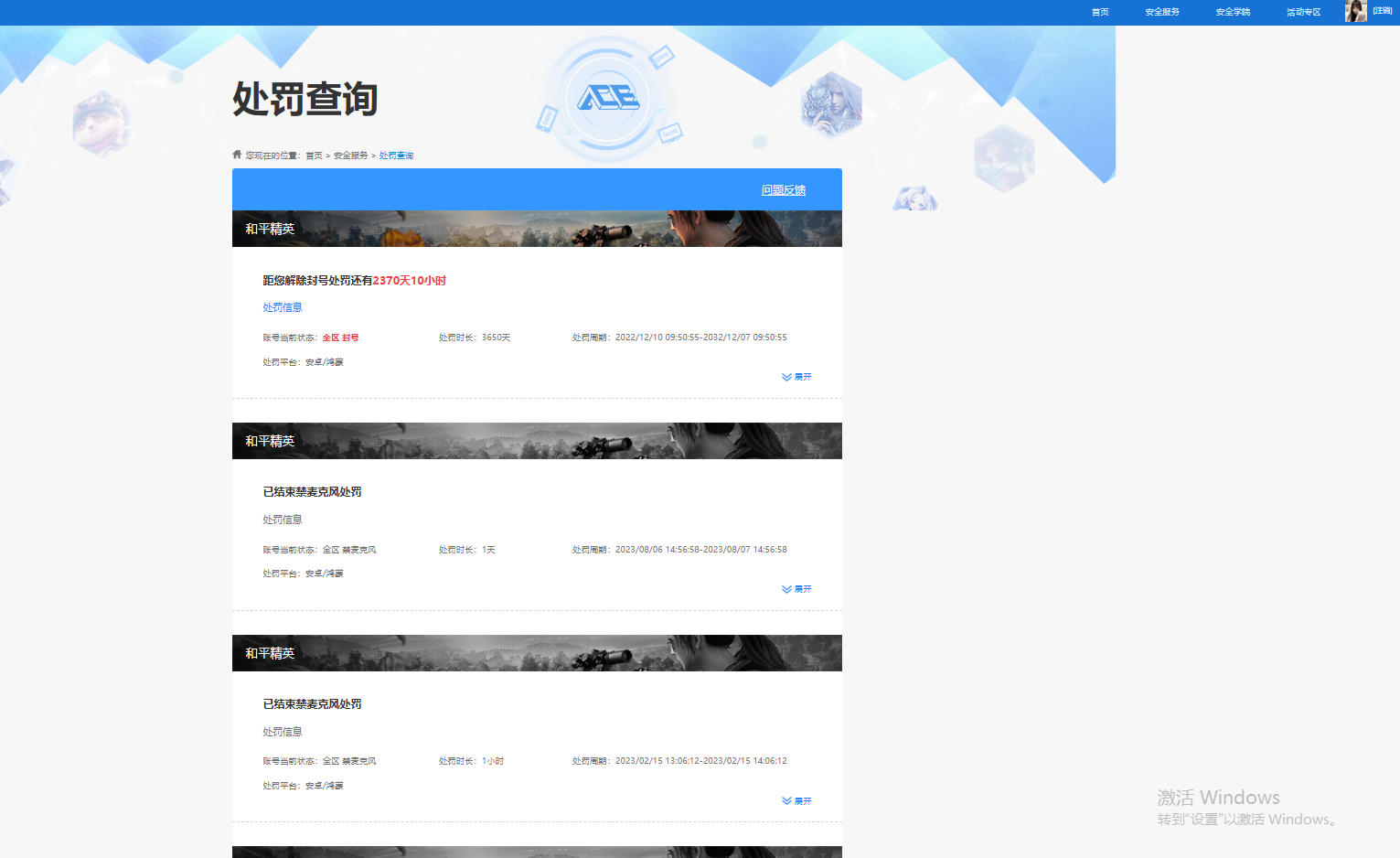Screen dimensions: 1400x858
Task: Open the 问题反馈 feedback link
Action: coord(784,190)
